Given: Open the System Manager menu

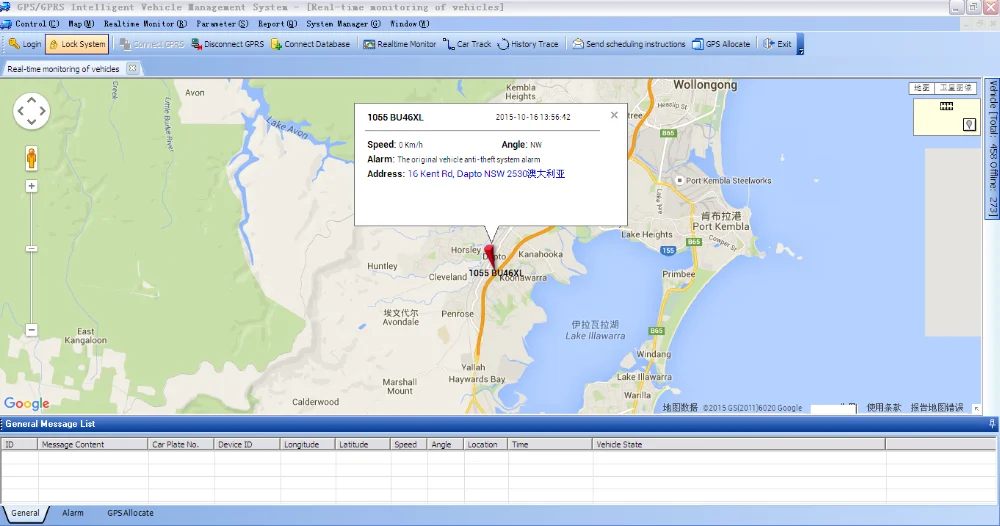Looking at the screenshot, I should 343,23.
